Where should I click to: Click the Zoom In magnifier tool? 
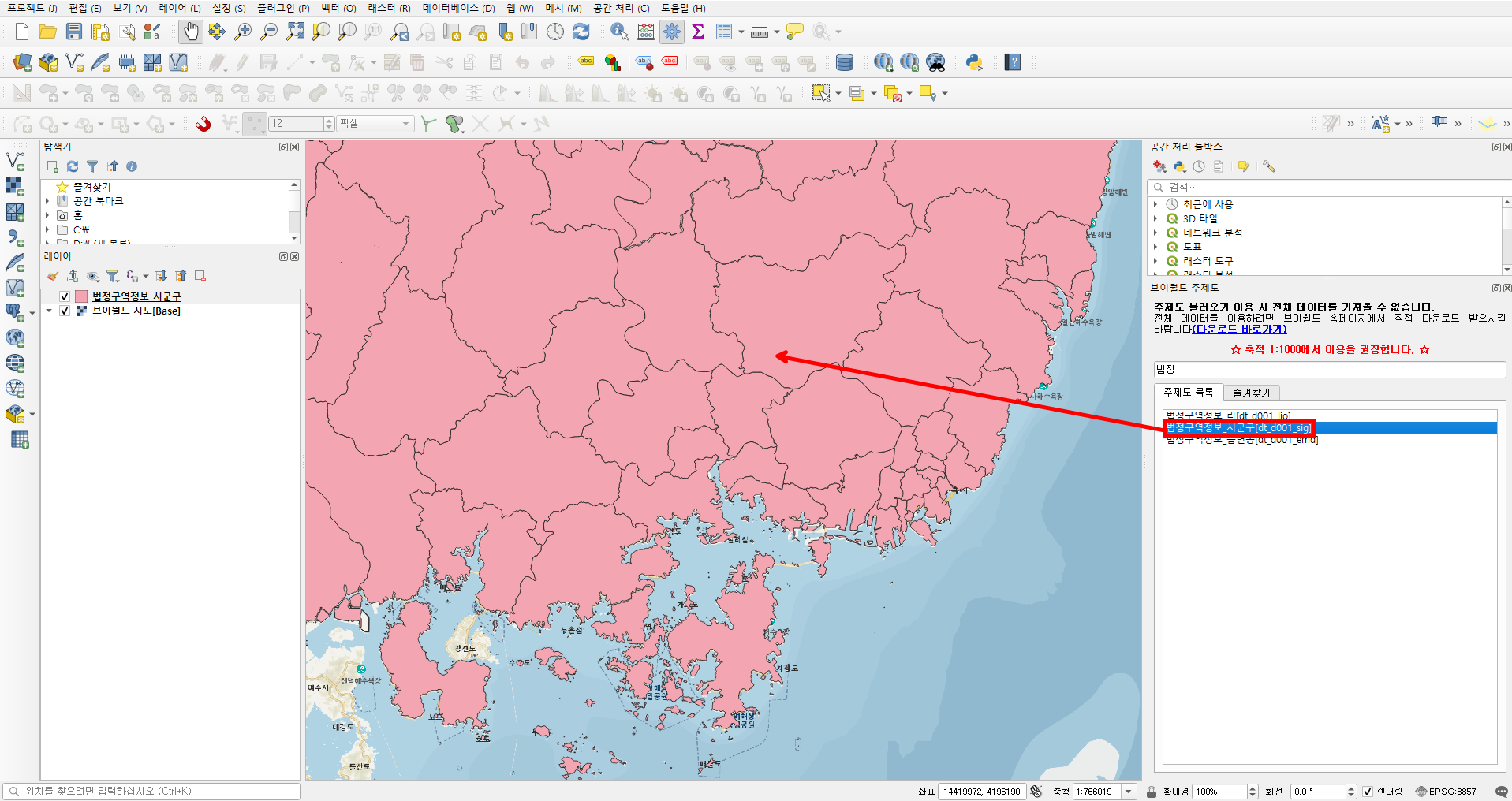[243, 32]
